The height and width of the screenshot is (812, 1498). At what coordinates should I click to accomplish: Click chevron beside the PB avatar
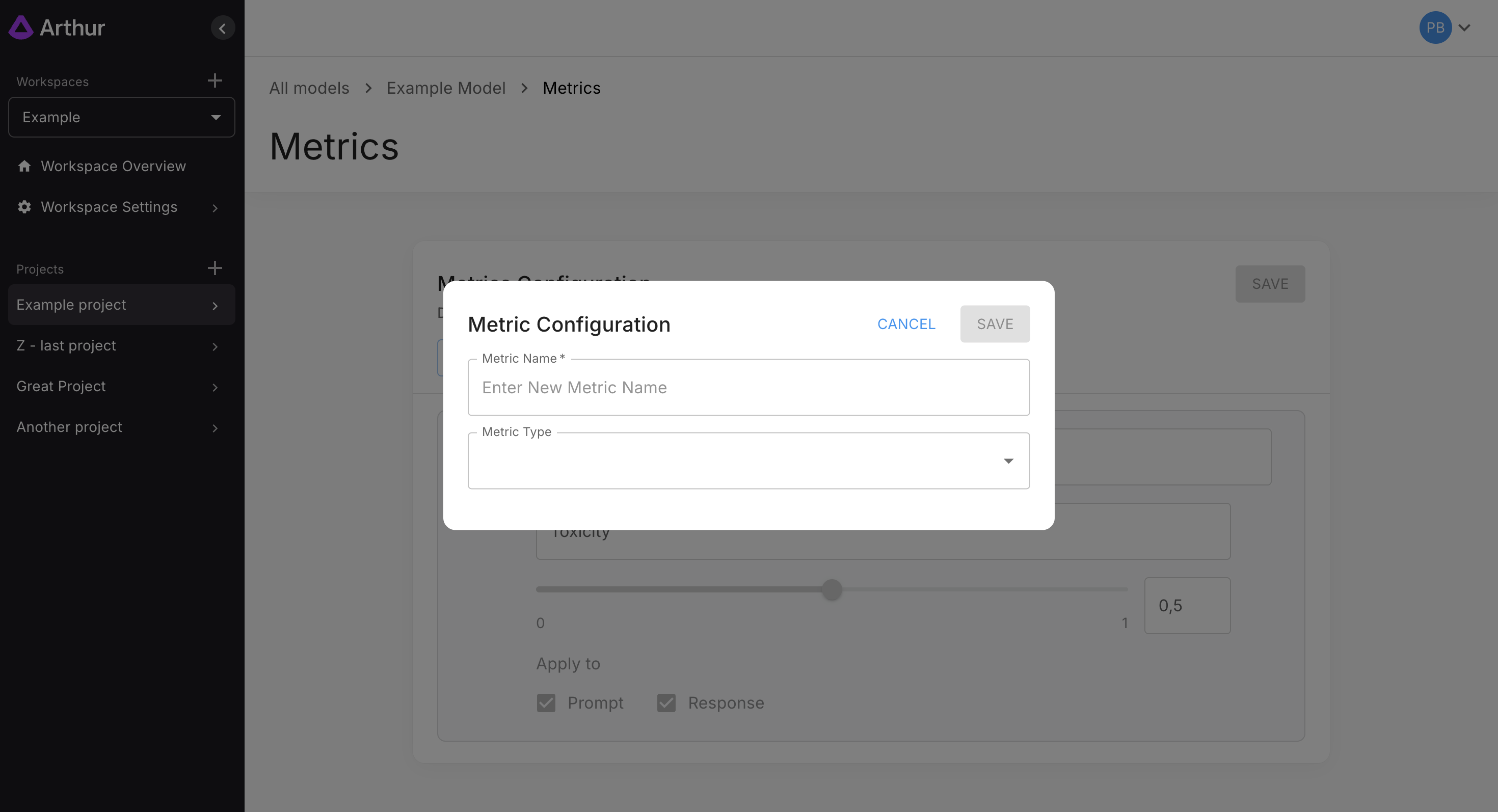tap(1464, 28)
